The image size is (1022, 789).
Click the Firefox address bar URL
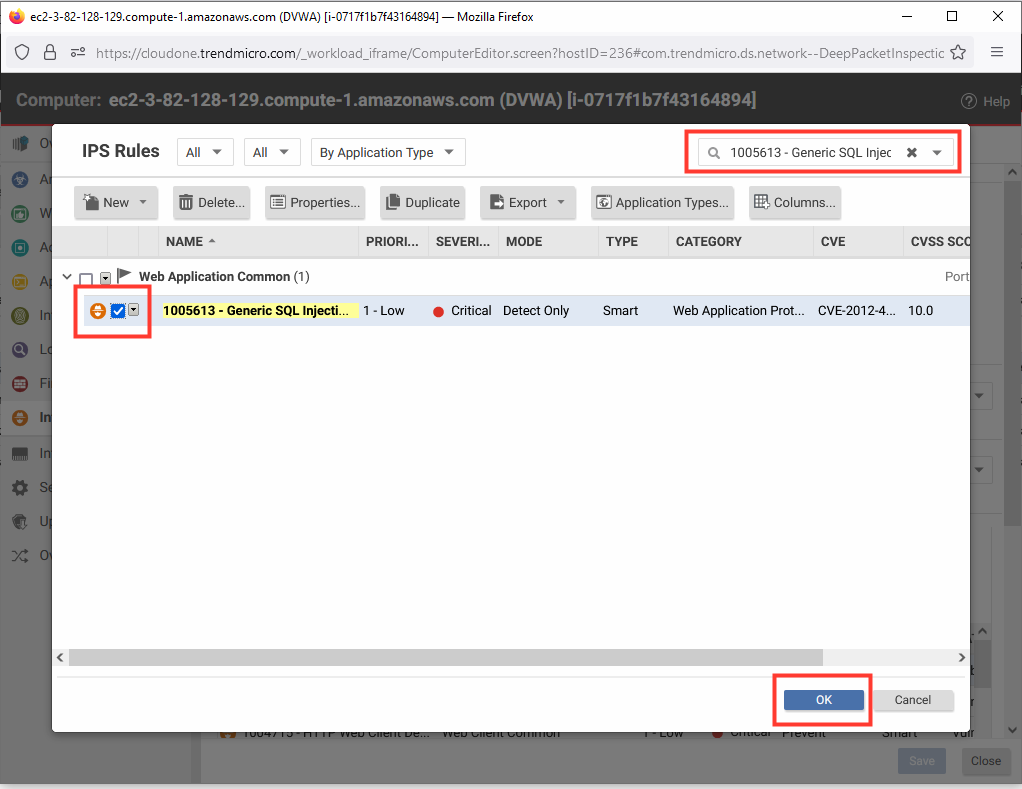519,53
